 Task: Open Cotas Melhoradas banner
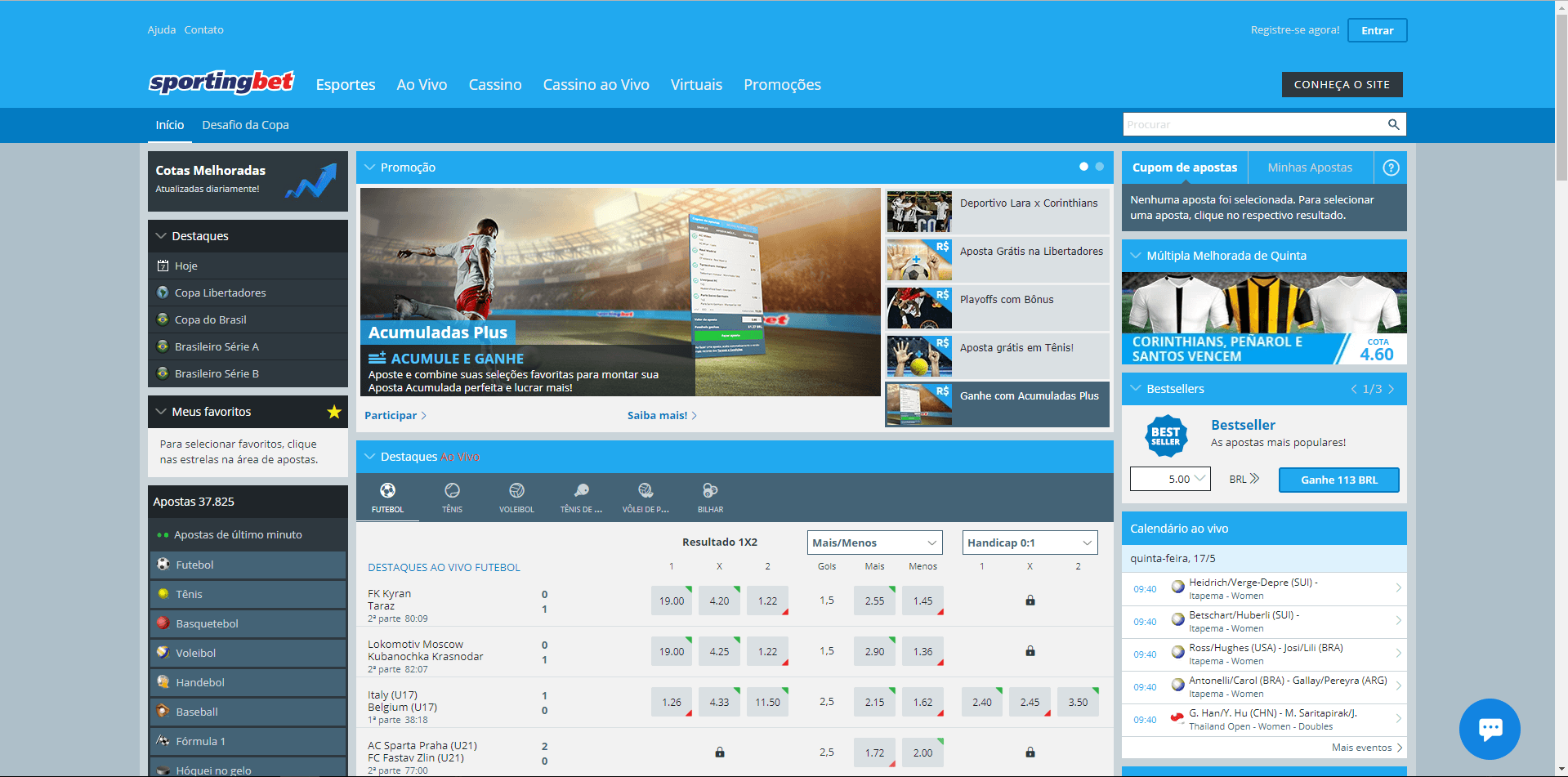click(x=248, y=181)
